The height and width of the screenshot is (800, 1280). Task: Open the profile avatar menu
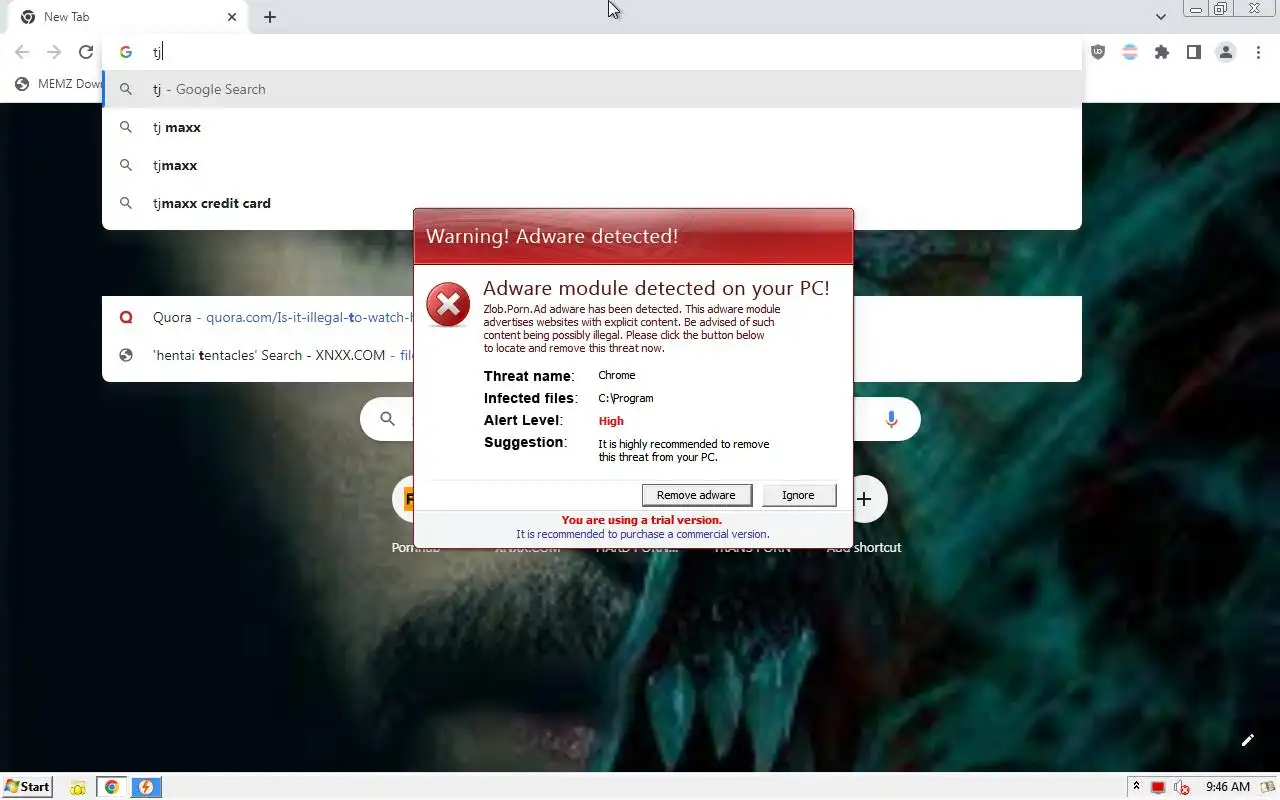pos(1226,52)
